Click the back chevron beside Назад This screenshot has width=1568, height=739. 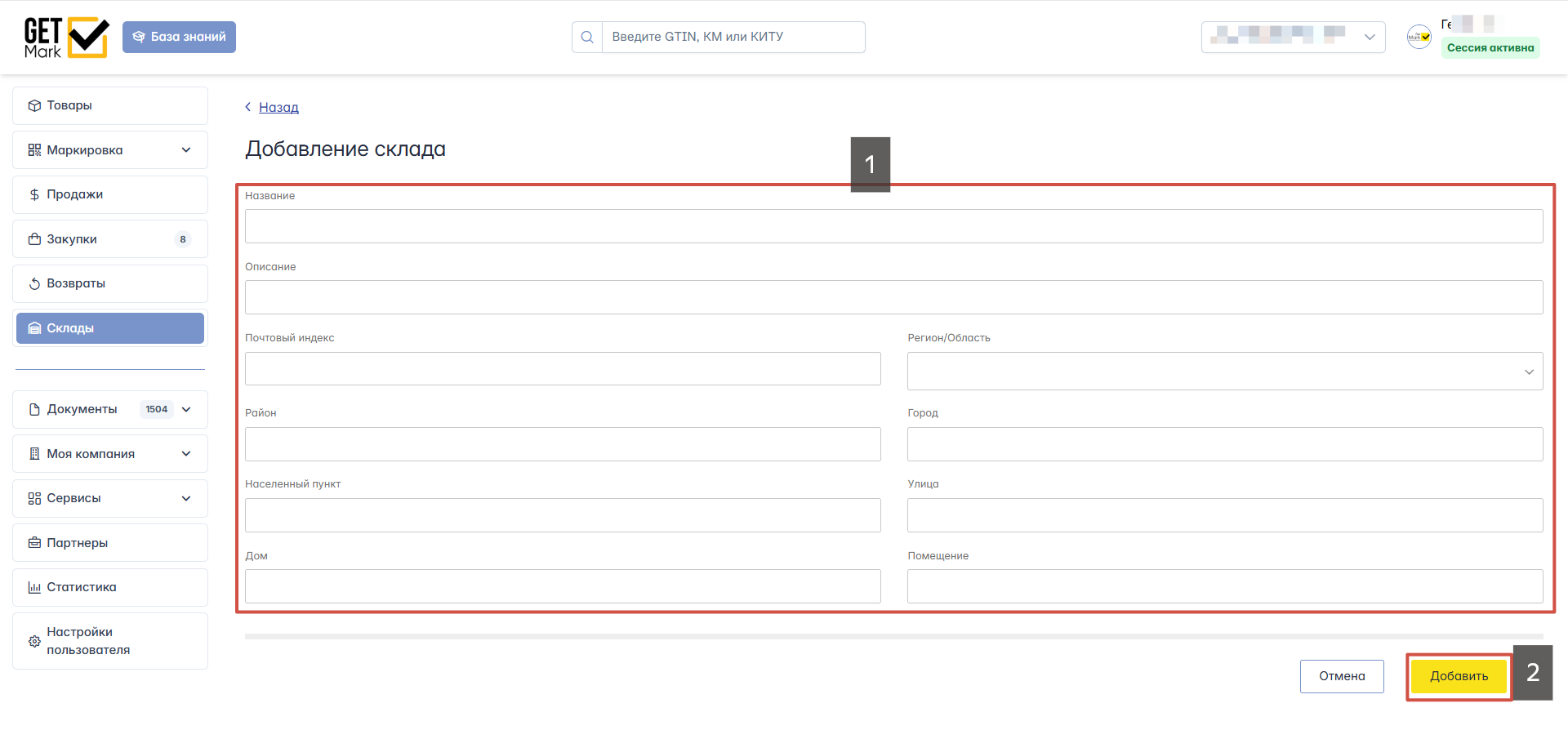[248, 107]
